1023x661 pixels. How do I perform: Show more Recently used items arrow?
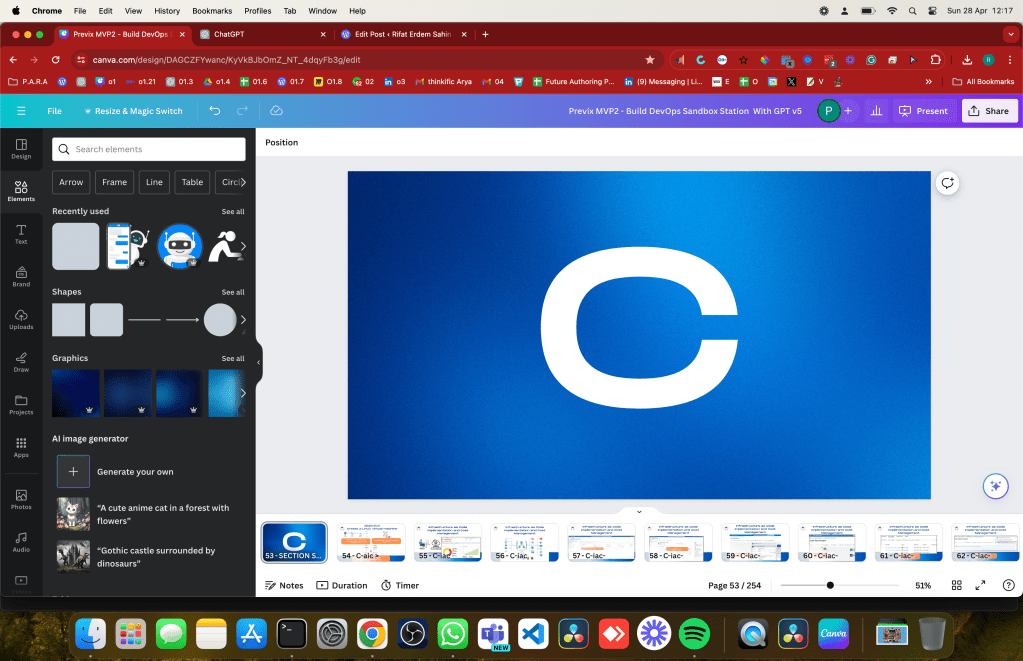(x=243, y=246)
